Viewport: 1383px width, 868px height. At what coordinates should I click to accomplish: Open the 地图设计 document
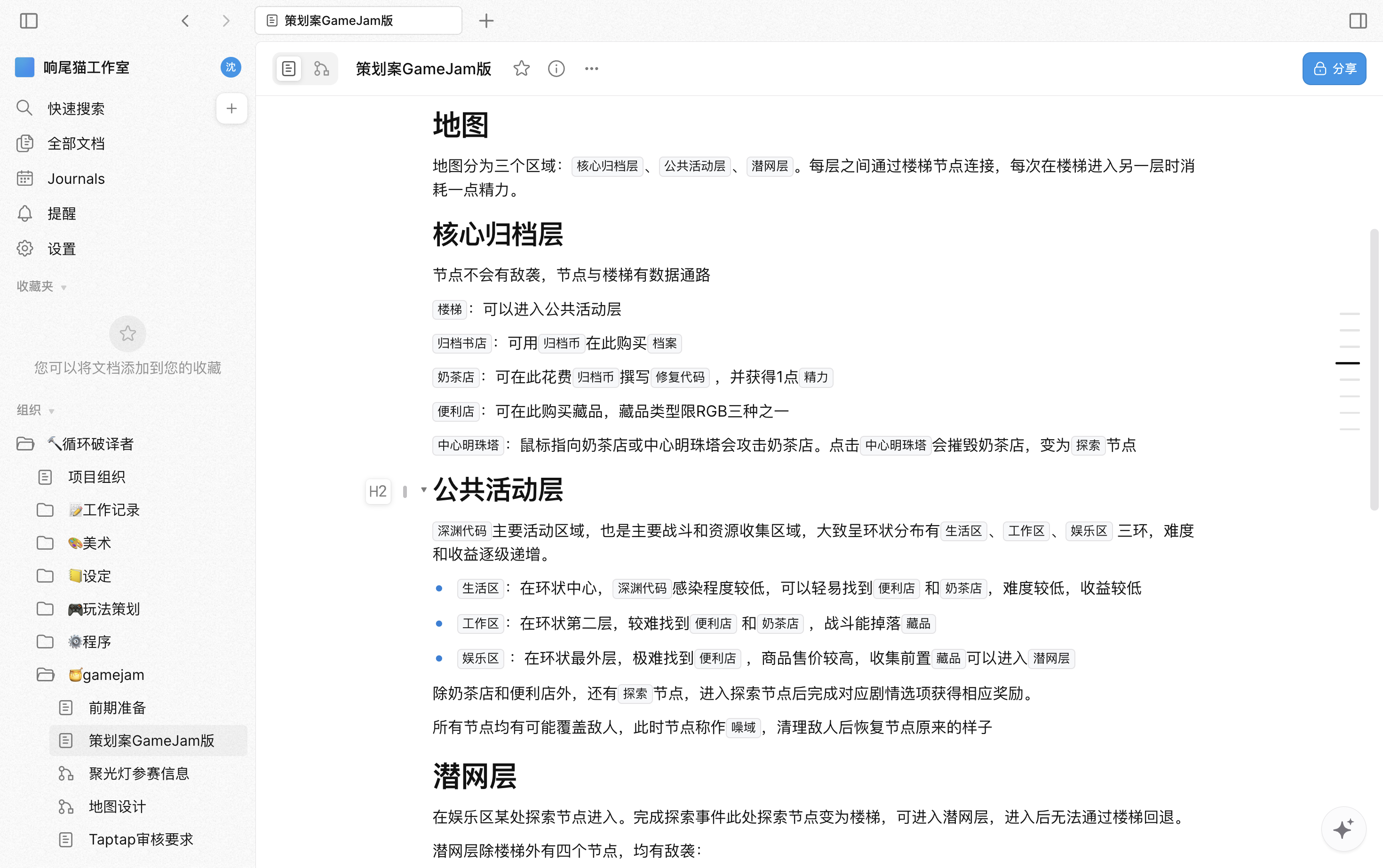click(117, 806)
